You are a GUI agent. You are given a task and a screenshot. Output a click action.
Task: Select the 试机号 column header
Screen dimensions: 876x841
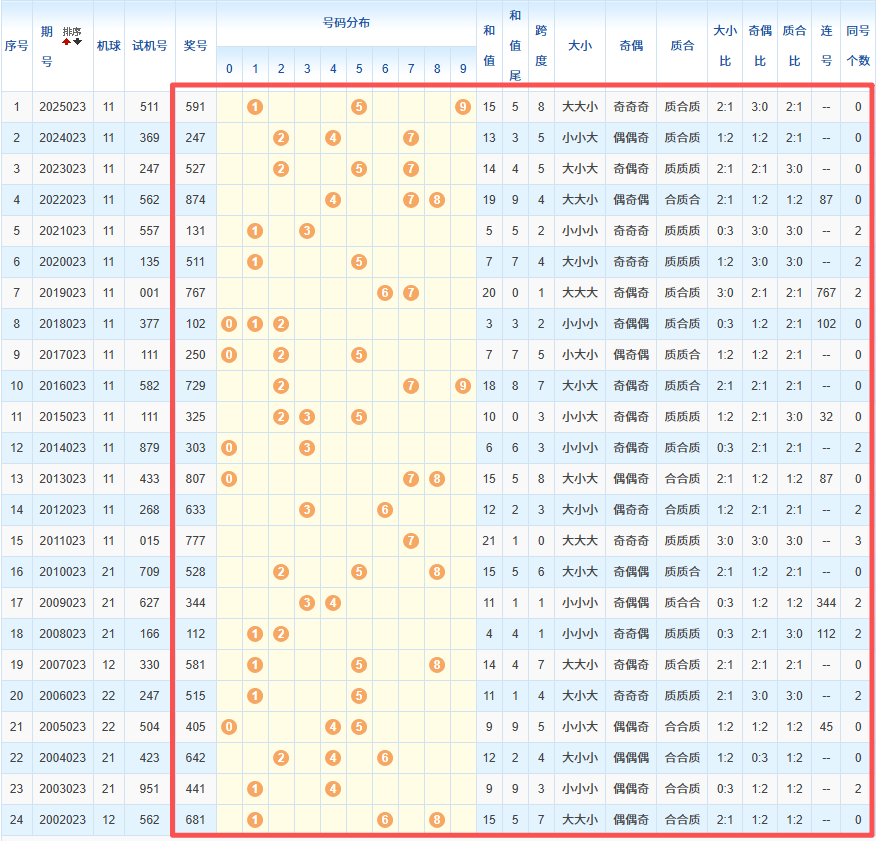click(149, 46)
